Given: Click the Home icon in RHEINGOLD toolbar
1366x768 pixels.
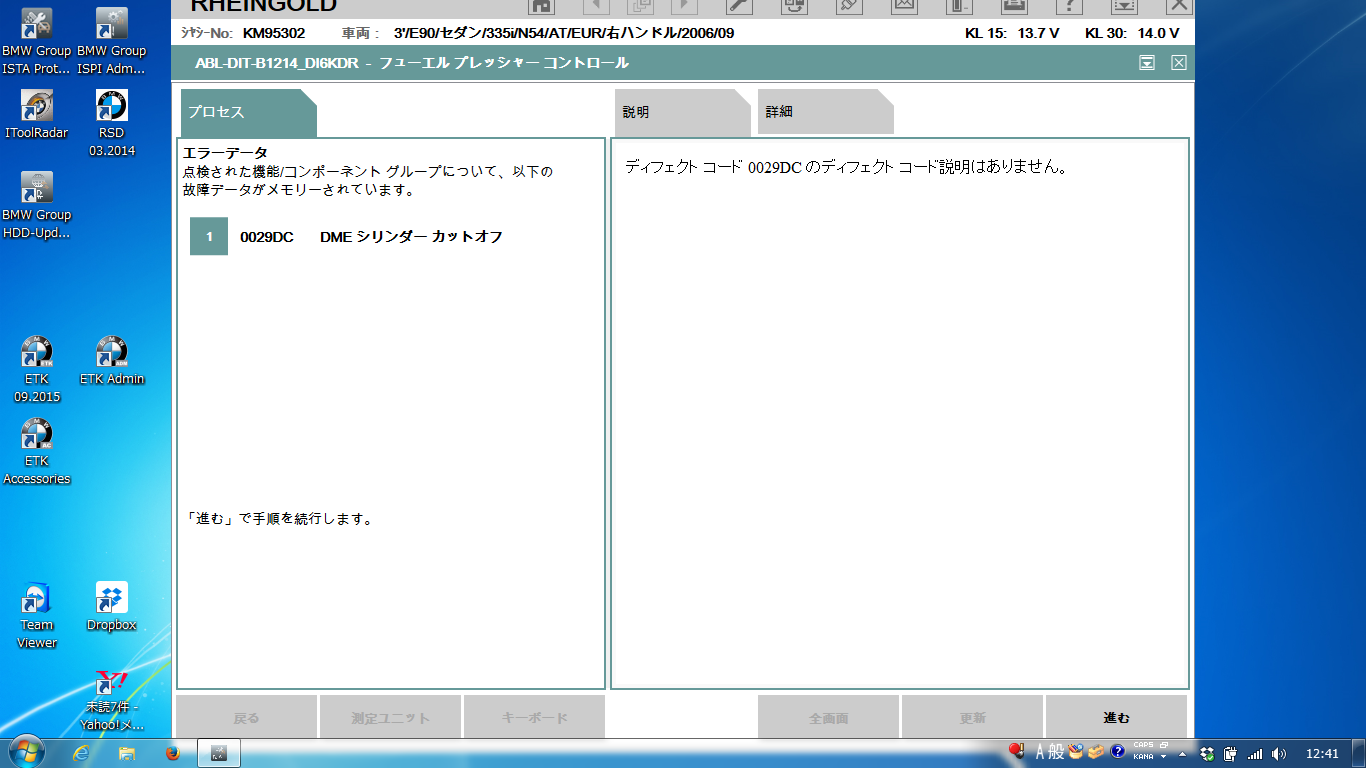Looking at the screenshot, I should click(x=541, y=6).
